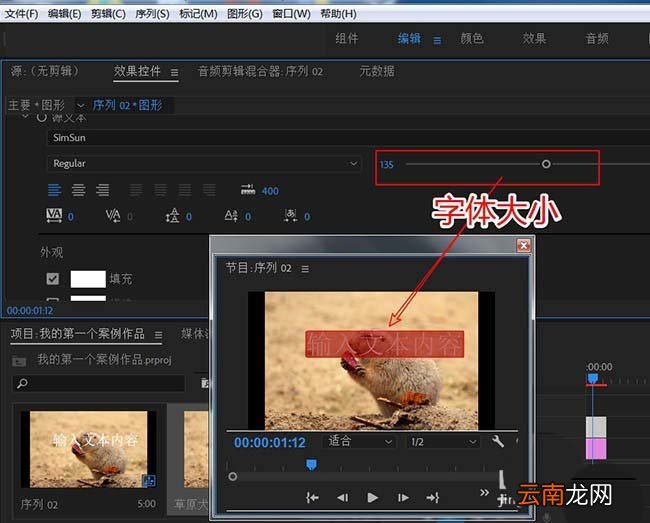Align text center
Viewport: 650px width, 523px height.
point(78,190)
